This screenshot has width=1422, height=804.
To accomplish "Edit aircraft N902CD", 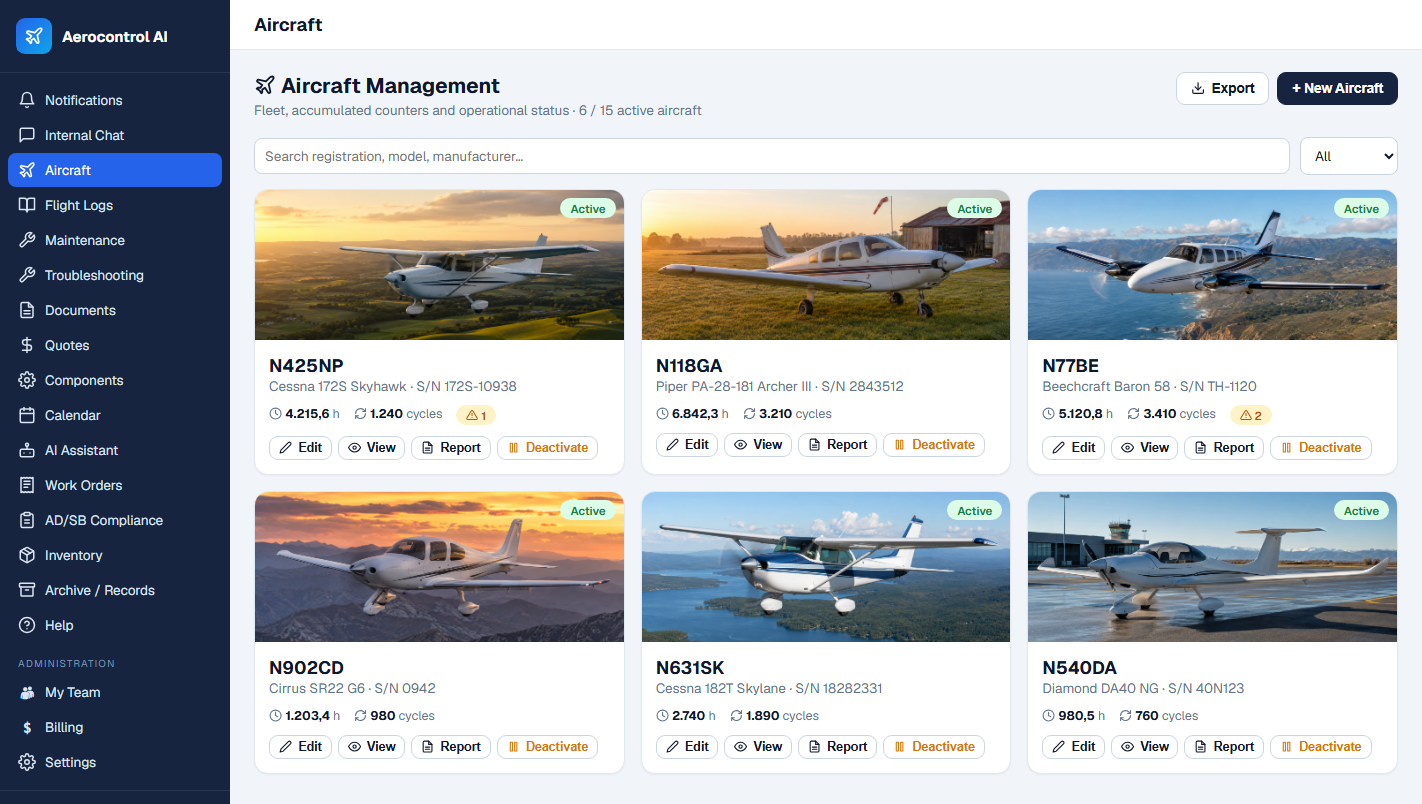I will click(300, 746).
